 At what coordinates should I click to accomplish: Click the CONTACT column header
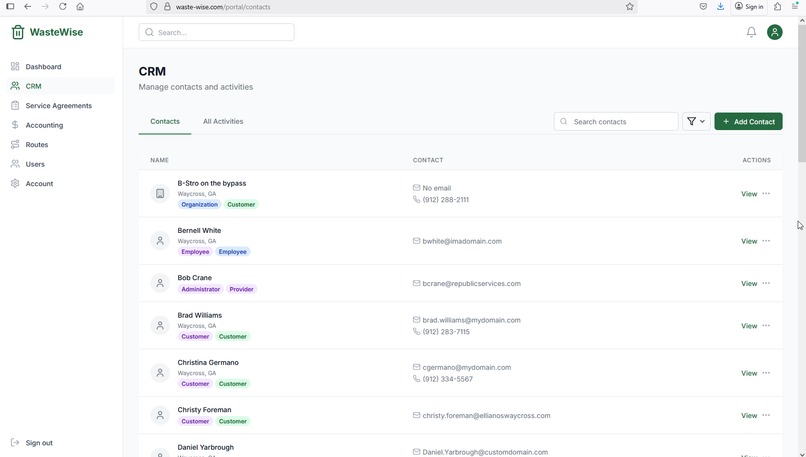pos(428,160)
